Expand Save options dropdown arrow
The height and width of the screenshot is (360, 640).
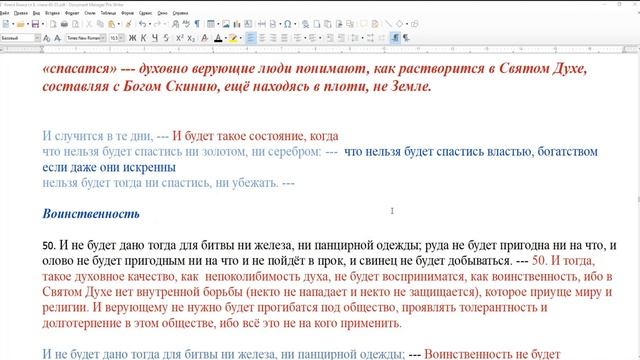[43, 24]
